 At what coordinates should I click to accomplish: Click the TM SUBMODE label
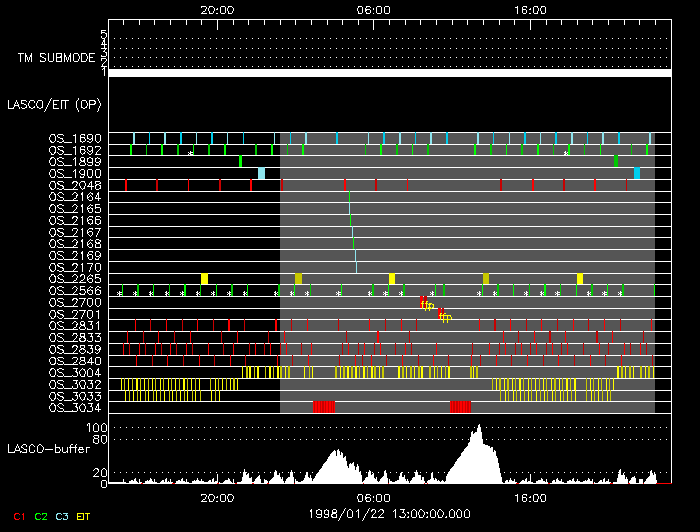click(x=56, y=58)
